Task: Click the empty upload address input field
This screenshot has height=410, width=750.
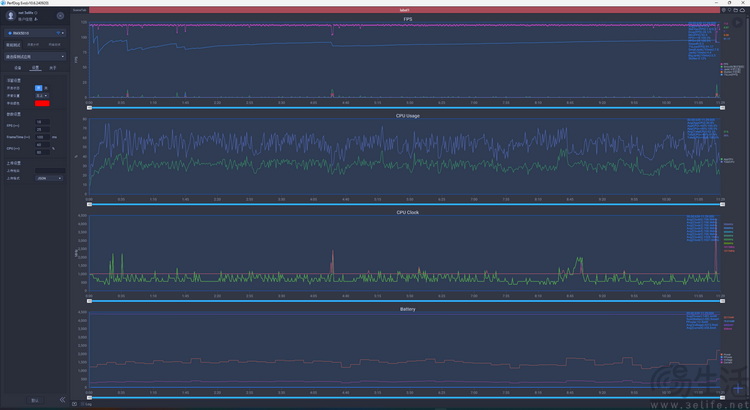Action: pyautogui.click(x=50, y=170)
